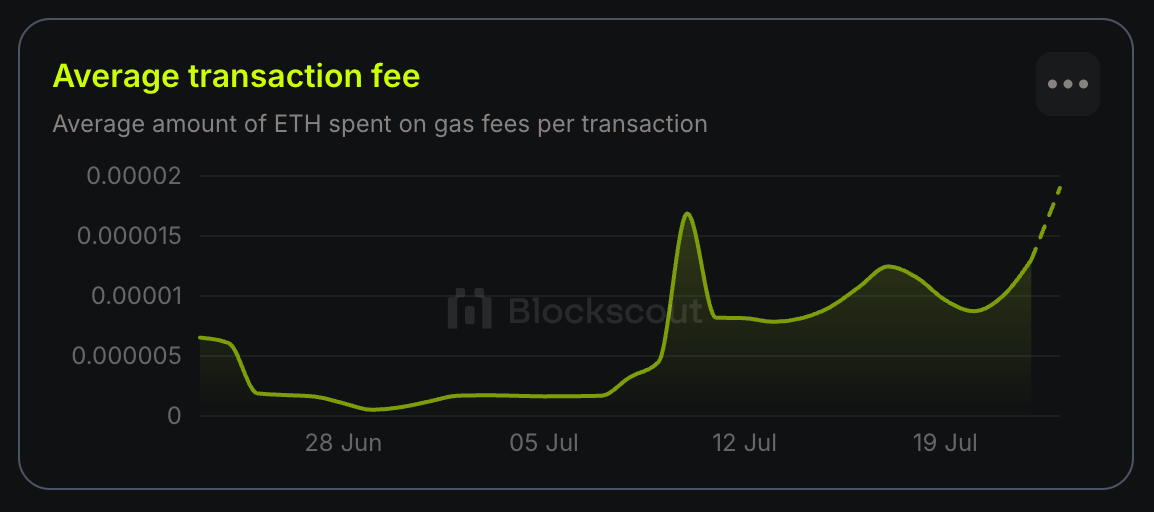The width and height of the screenshot is (1154, 512).
Task: Click the Blockscout watermark logo icon
Action: pyautogui.click(x=470, y=309)
